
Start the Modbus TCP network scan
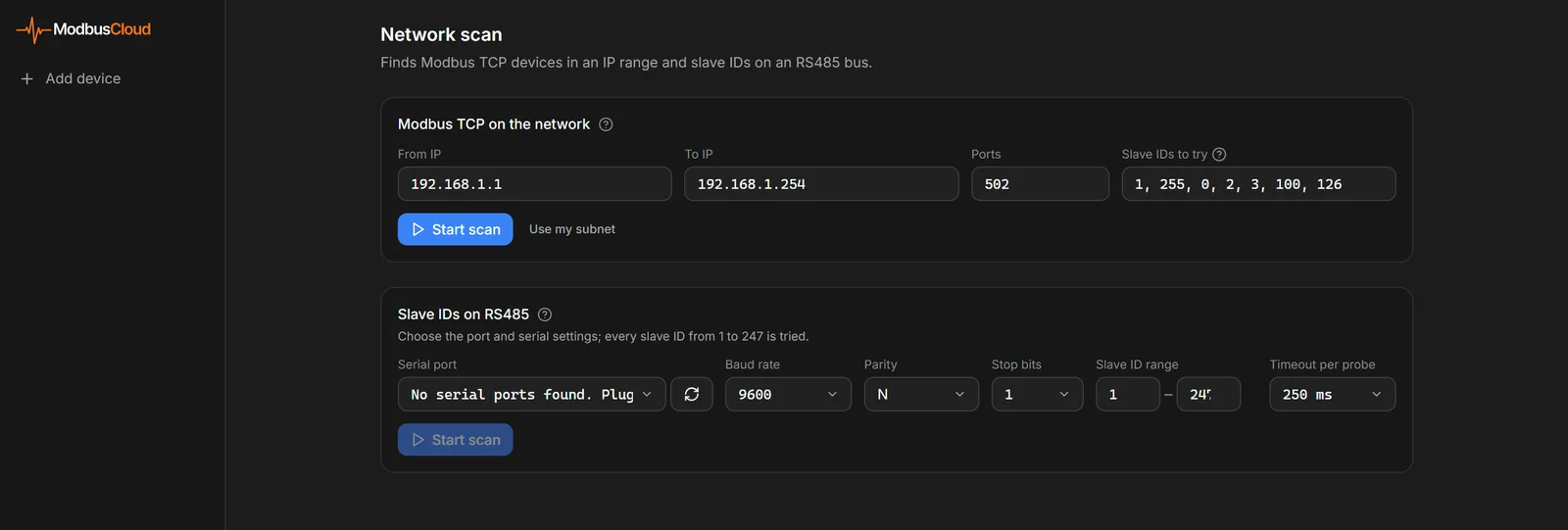pyautogui.click(x=456, y=229)
